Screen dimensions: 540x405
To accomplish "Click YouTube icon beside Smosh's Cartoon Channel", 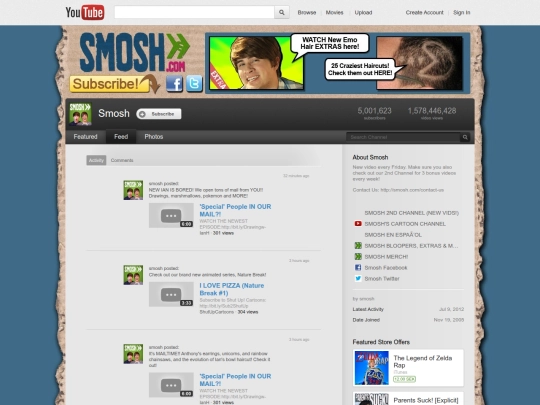I will pos(358,224).
